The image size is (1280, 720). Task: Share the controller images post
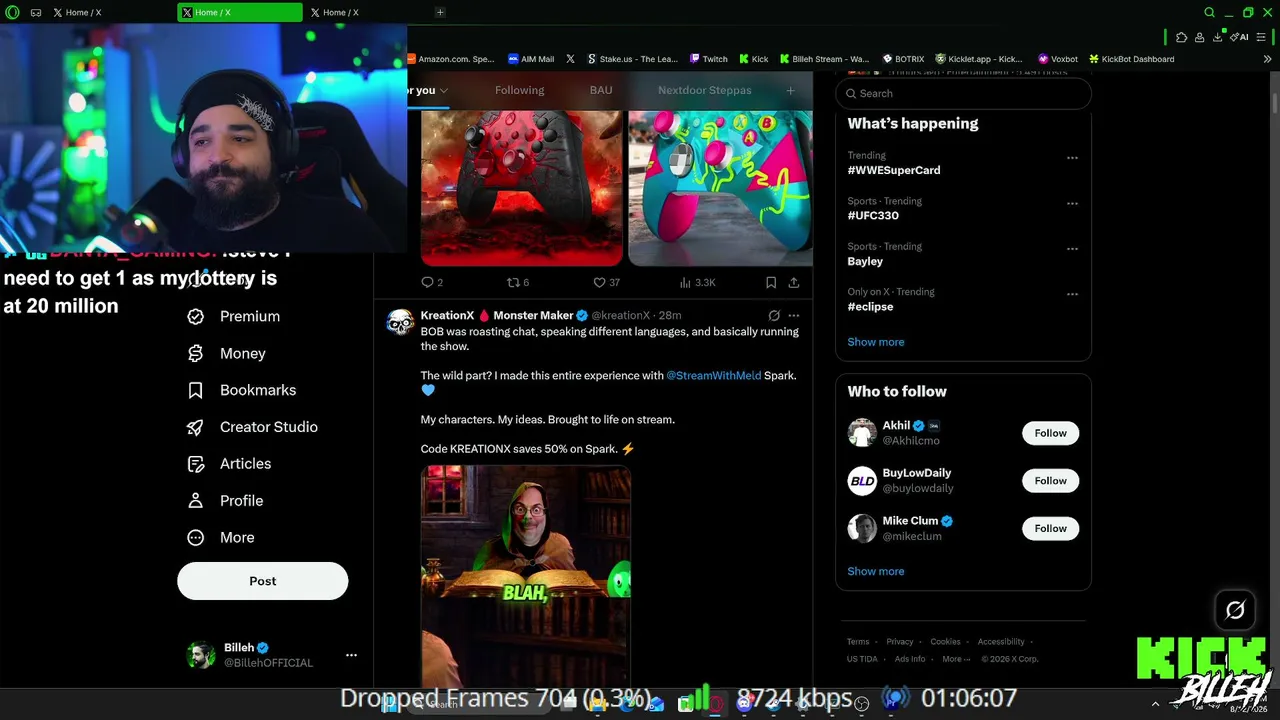tap(794, 283)
